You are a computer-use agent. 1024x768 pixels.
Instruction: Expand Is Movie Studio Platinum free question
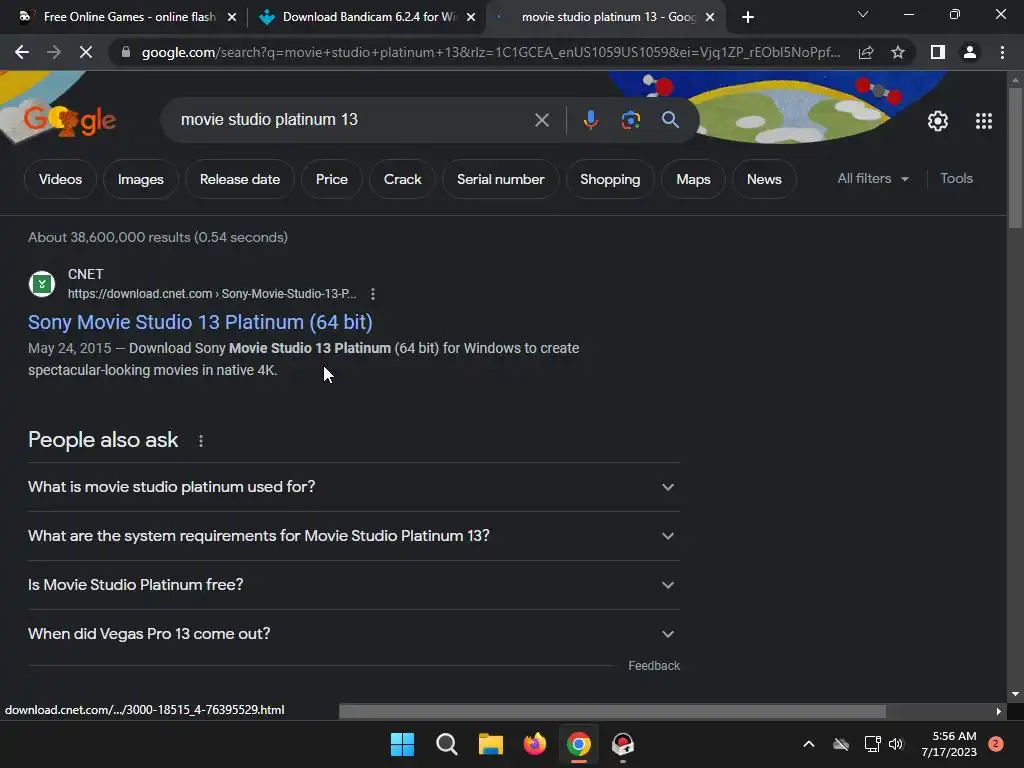tap(354, 585)
